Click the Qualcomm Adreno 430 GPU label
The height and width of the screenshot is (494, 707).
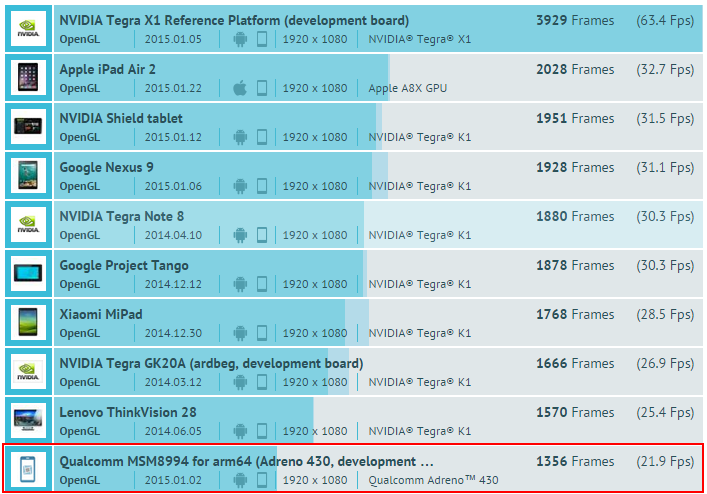(433, 481)
